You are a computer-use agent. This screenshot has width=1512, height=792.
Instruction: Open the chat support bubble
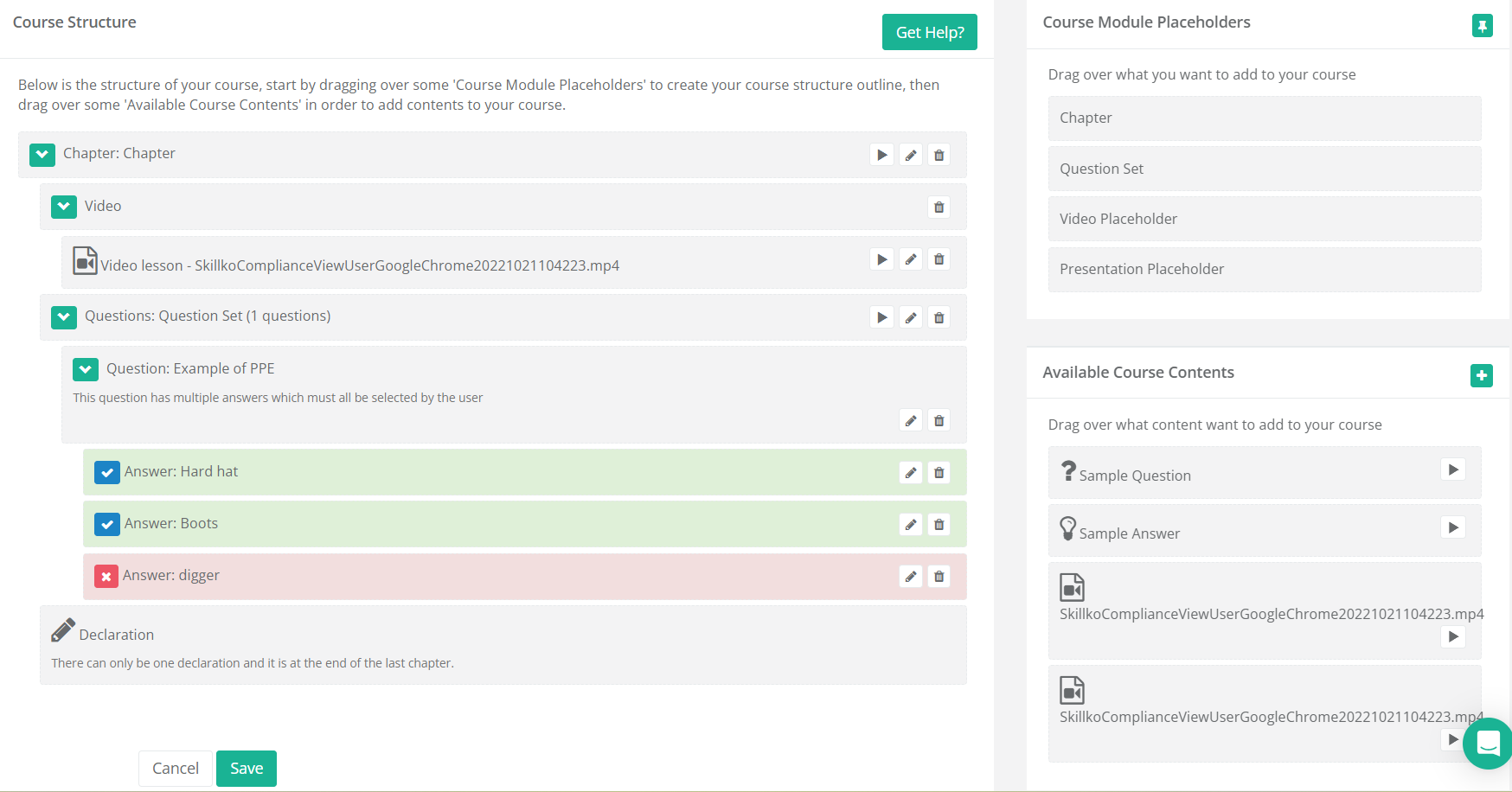point(1488,743)
